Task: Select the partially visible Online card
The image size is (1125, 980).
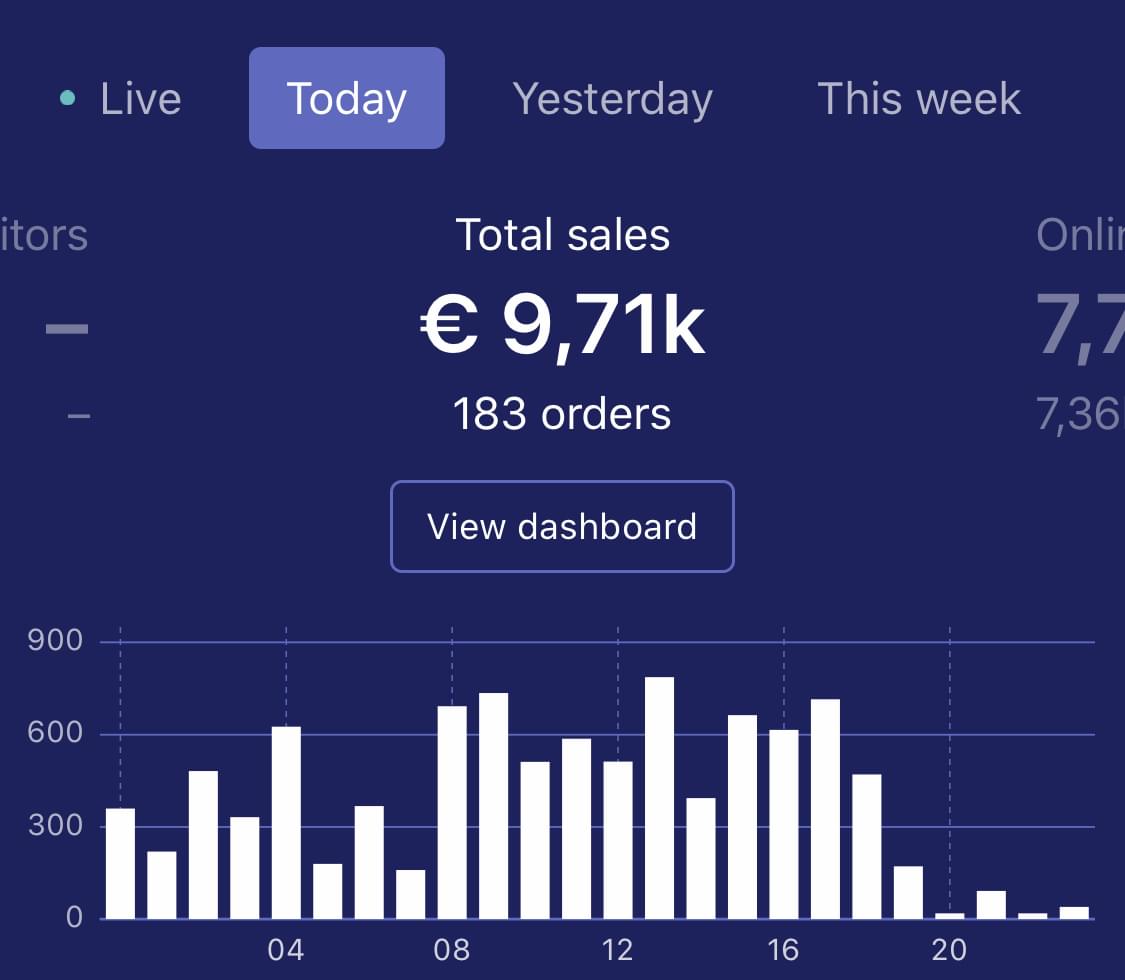Action: click(x=1085, y=300)
